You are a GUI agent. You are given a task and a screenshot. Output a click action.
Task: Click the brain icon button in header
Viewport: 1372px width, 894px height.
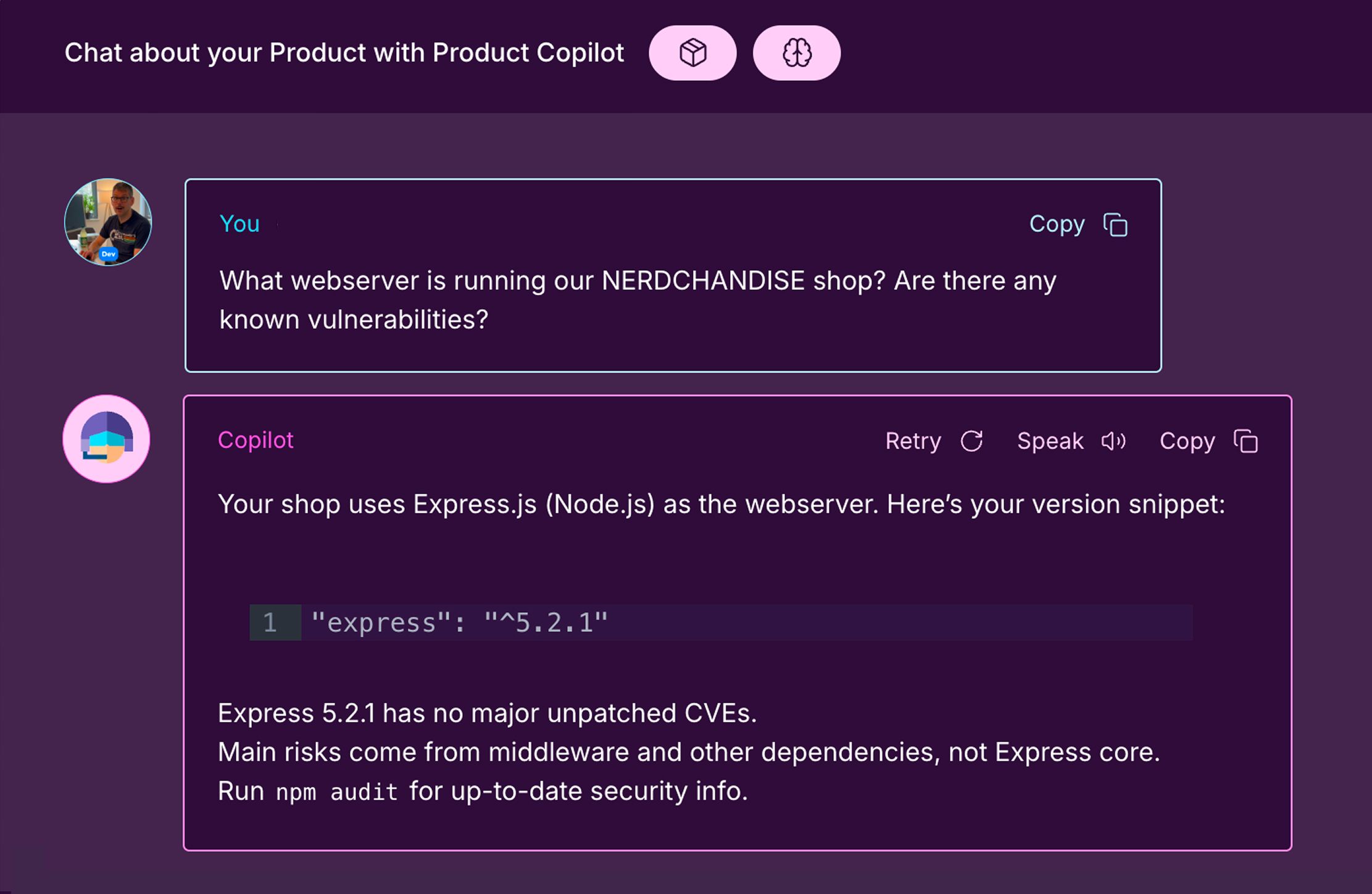796,53
